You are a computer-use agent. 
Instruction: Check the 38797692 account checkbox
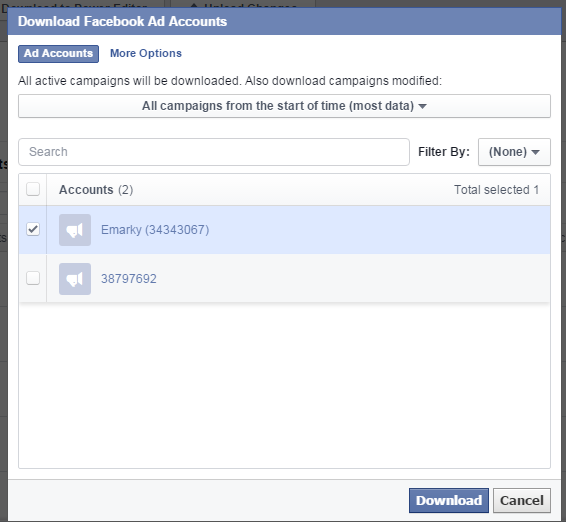[x=33, y=278]
